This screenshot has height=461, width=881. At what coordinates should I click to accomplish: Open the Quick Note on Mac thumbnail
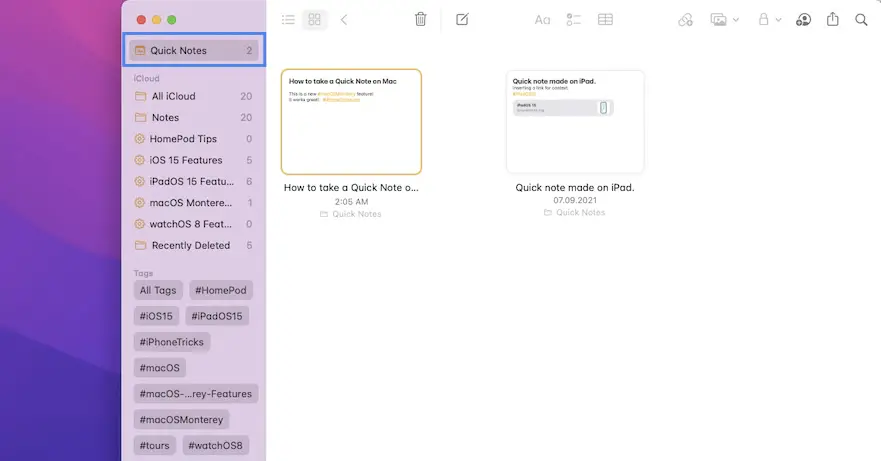[x=351, y=121]
